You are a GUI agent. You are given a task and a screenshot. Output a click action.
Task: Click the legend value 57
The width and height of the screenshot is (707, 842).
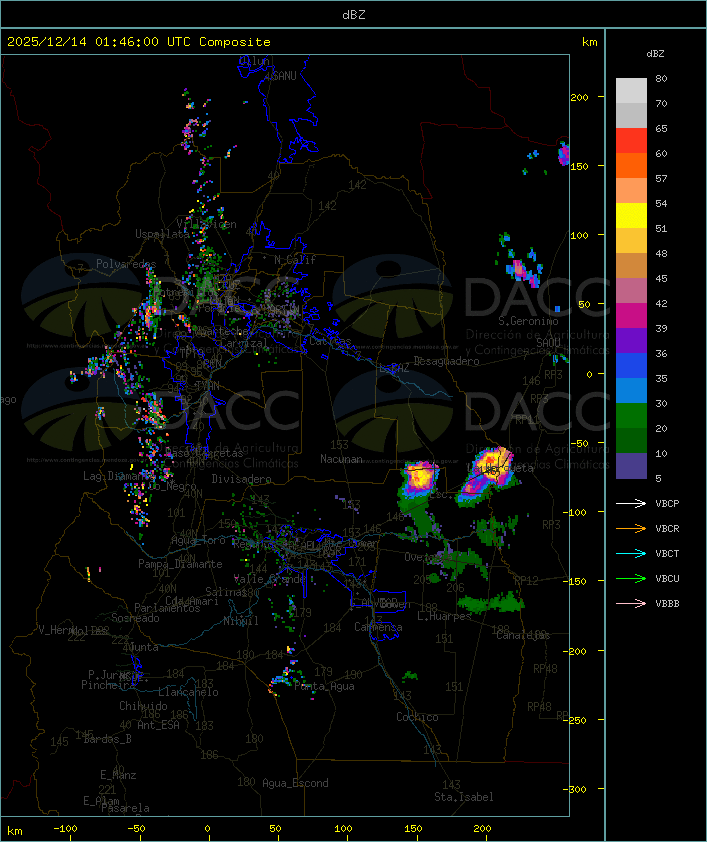(661, 178)
